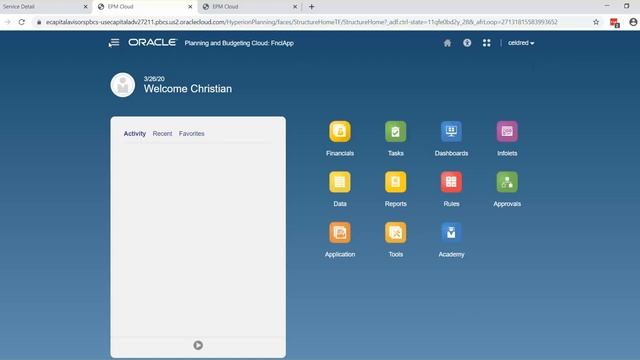This screenshot has width=640, height=360.
Task: Open the Application icon
Action: [340, 233]
